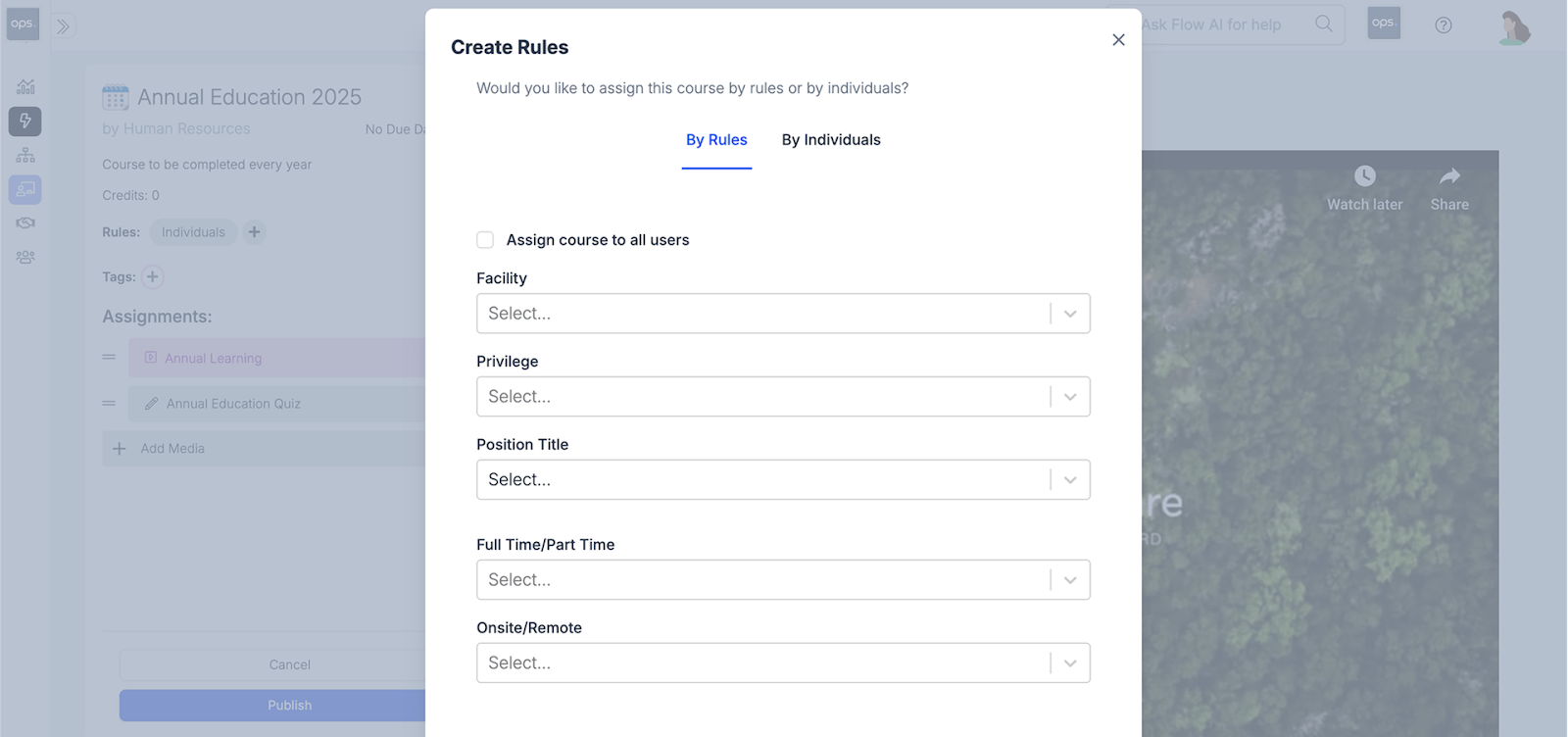Open the Onsite/Remote dropdown
This screenshot has height=737, width=1568.
coord(783,663)
